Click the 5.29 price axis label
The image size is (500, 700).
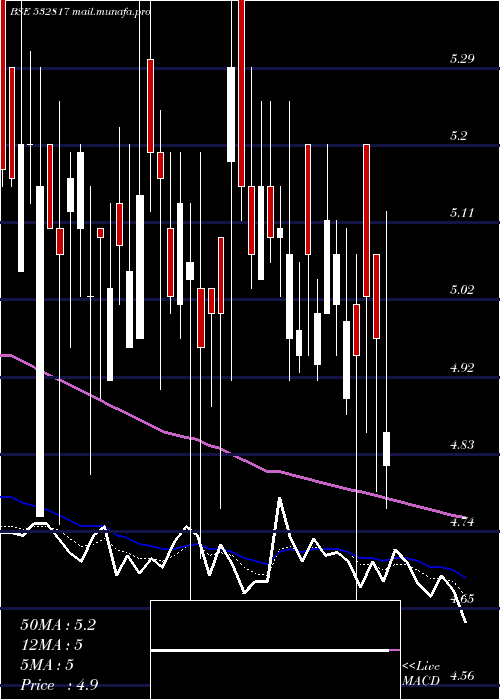462,58
